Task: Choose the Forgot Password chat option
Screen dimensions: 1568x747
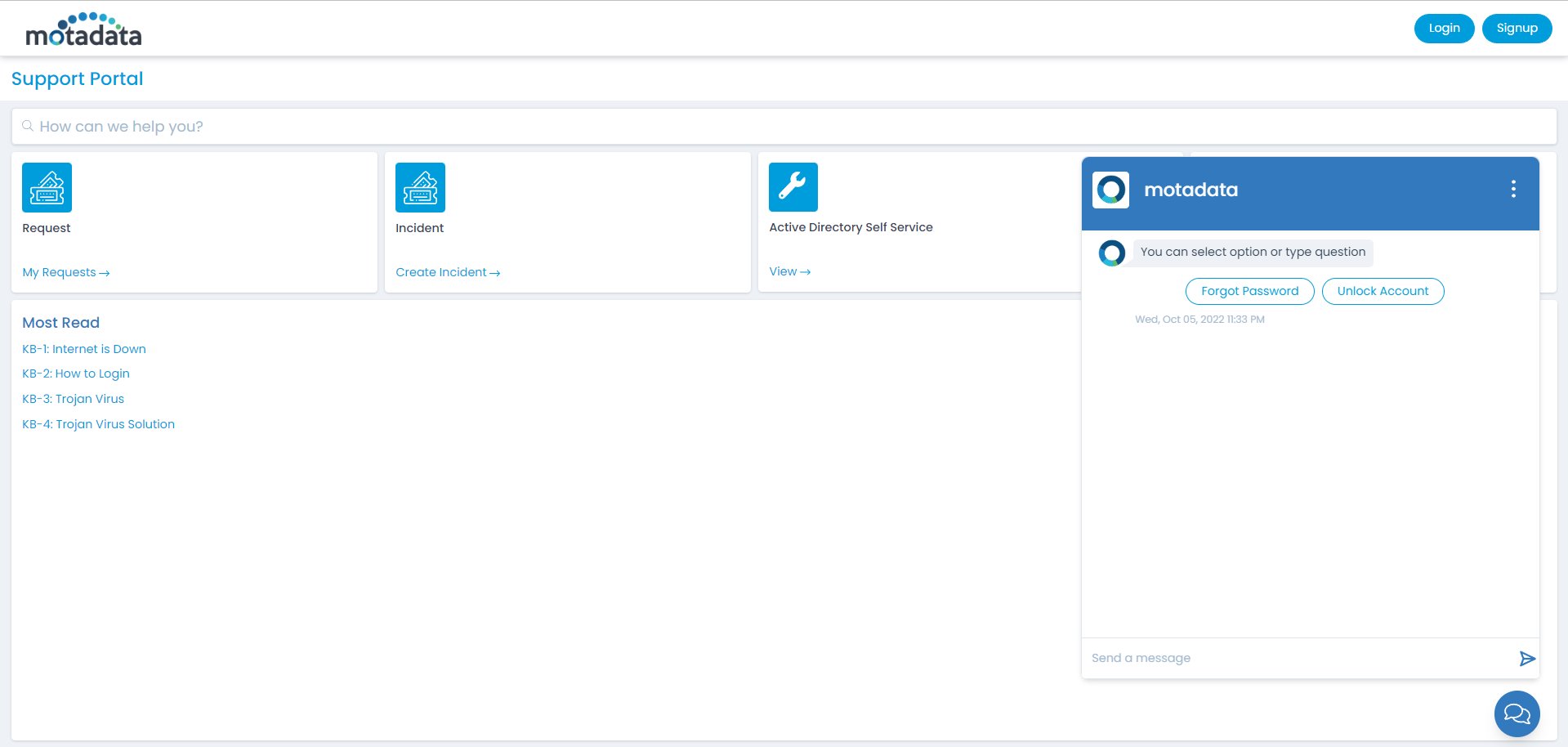Action: coord(1249,292)
